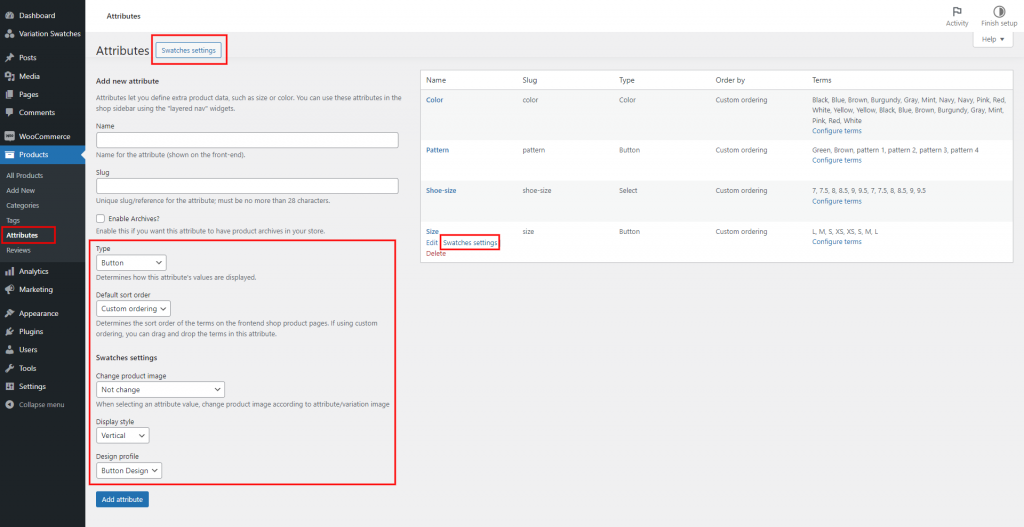Focus the attribute Slug input field
Viewport: 1024px width, 527px height.
coord(247,185)
